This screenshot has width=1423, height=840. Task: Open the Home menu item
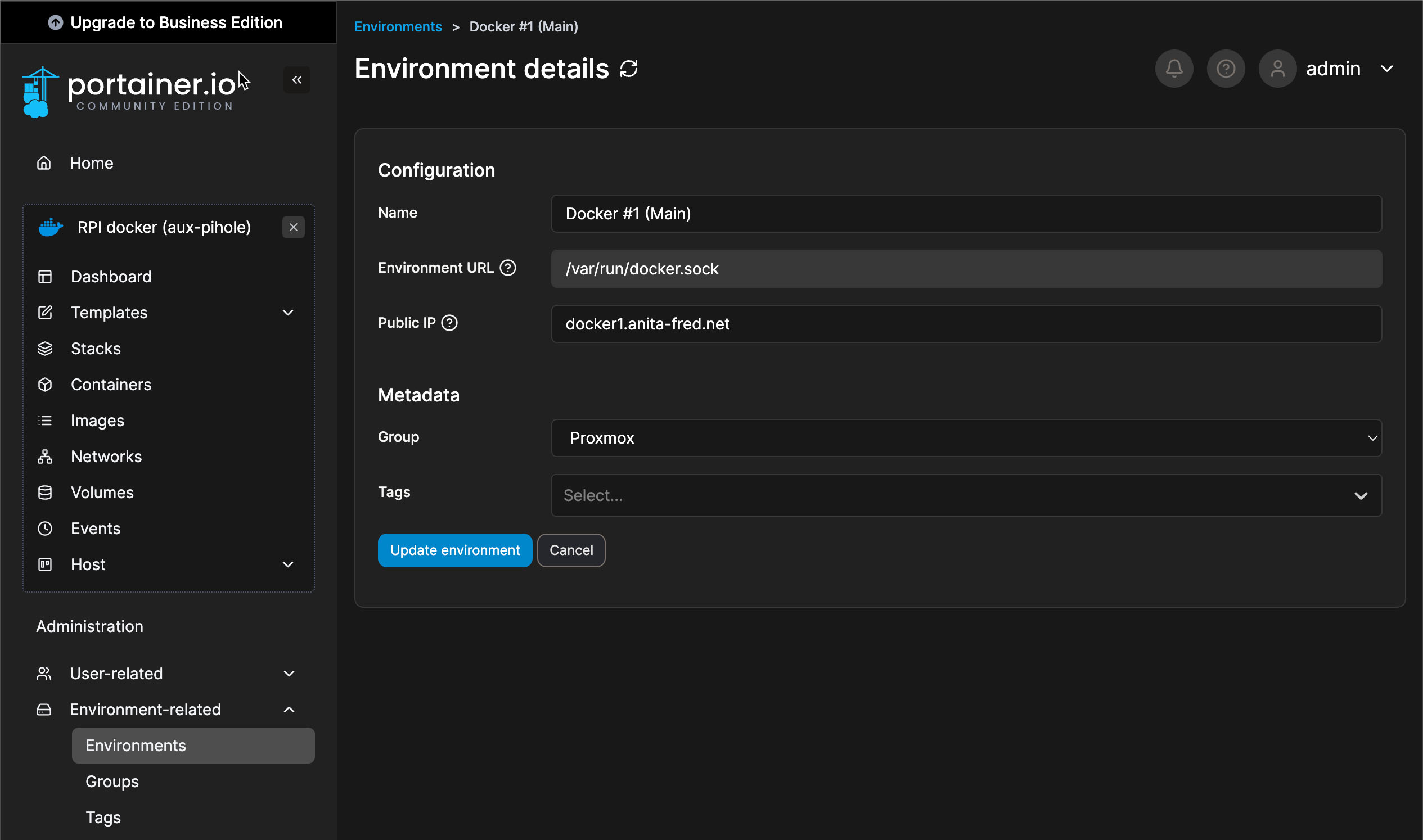point(92,163)
